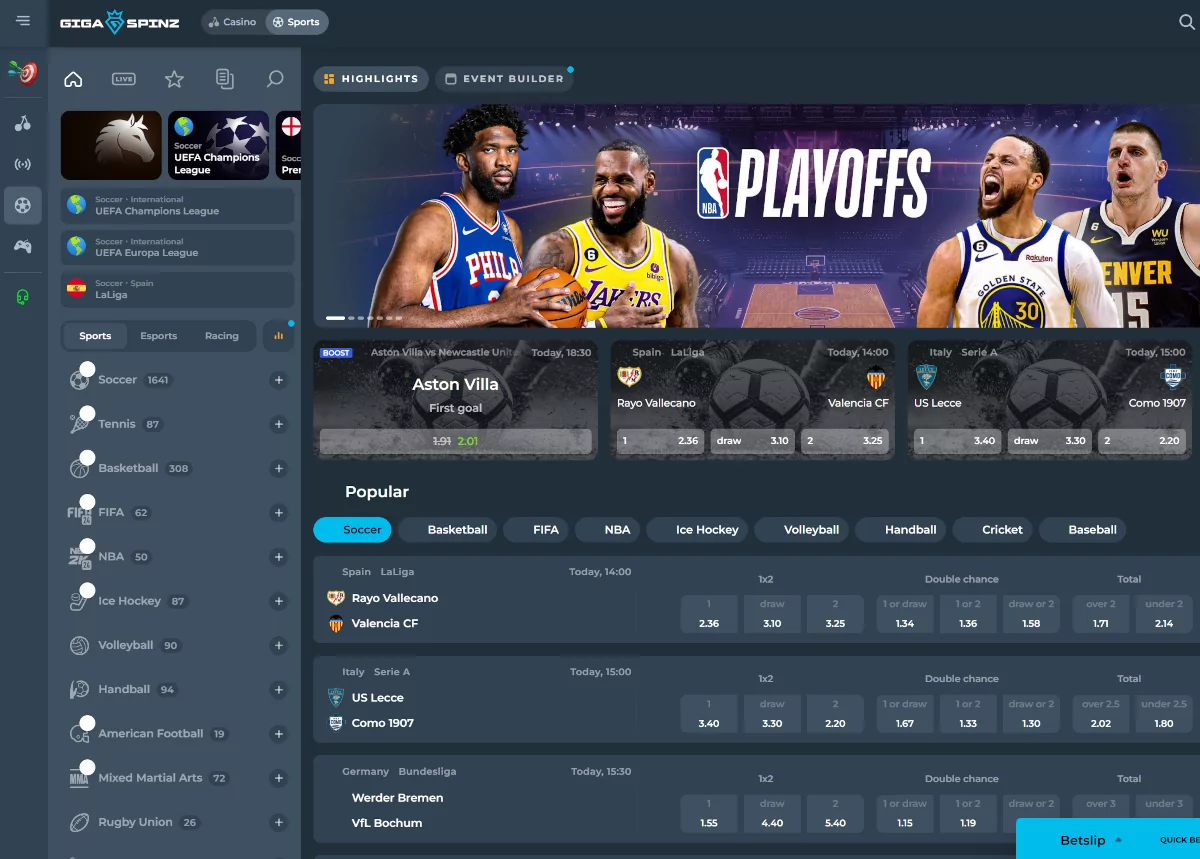Viewport: 1200px width, 859px height.
Task: Open the green headset support icon
Action: tap(23, 297)
